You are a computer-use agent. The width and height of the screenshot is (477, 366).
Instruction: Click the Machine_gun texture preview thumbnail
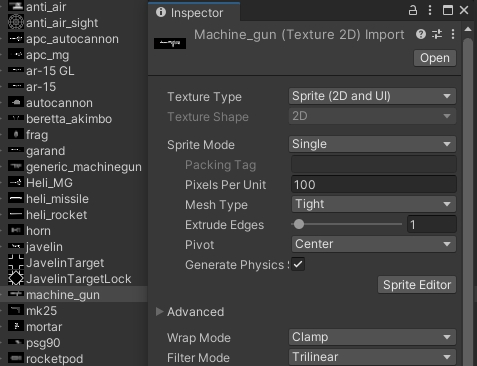coord(170,43)
